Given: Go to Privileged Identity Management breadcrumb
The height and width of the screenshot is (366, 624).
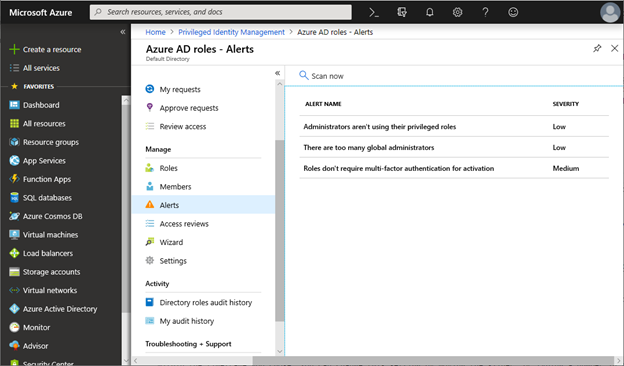Looking at the screenshot, I should point(232,32).
